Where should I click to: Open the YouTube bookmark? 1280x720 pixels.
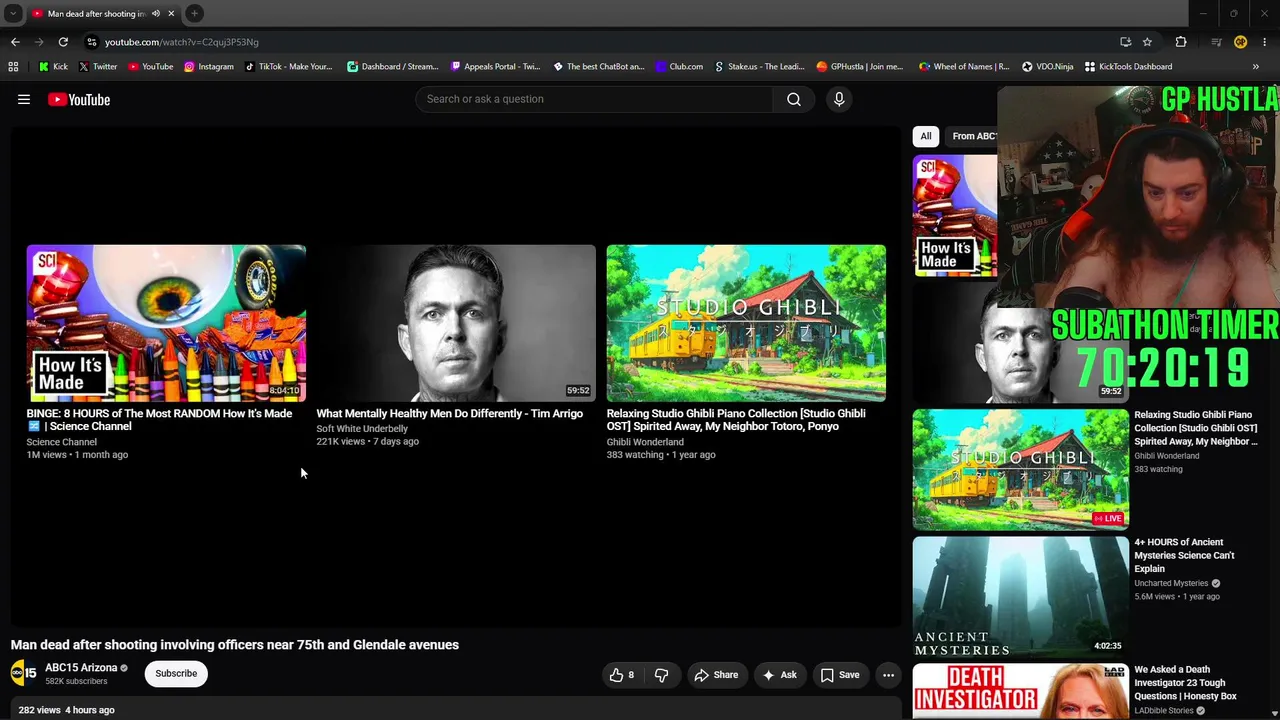(150, 67)
